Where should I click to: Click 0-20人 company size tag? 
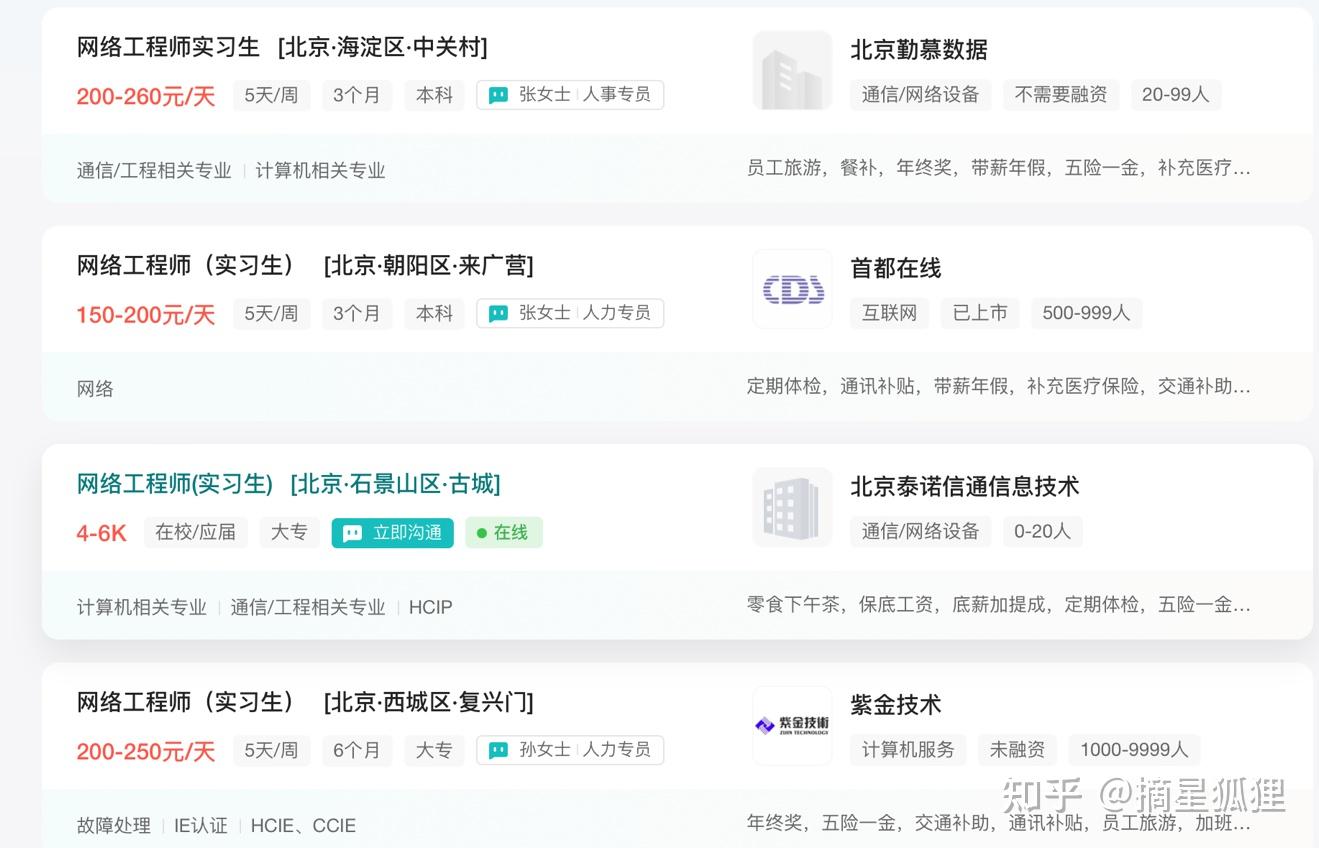coord(1043,532)
